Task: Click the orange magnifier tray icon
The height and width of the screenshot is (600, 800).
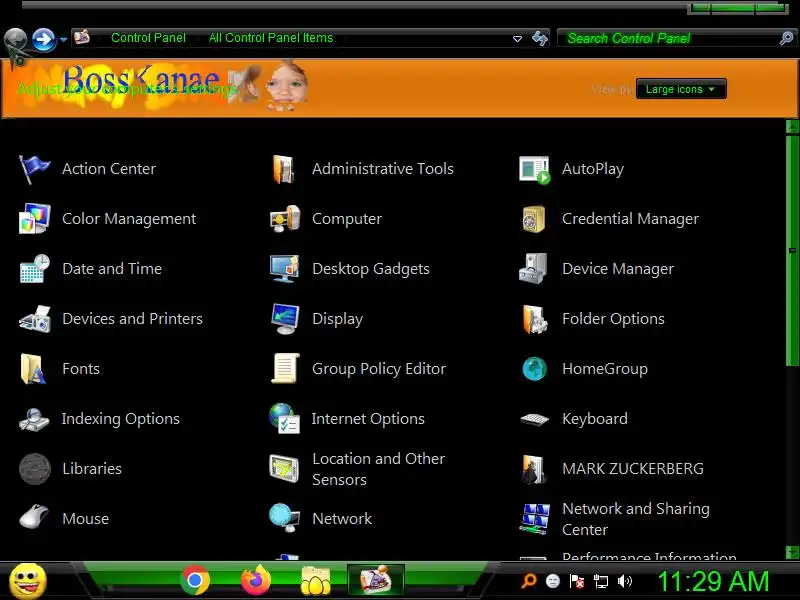Action: click(529, 581)
